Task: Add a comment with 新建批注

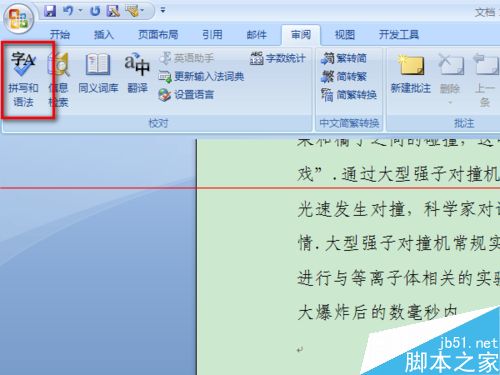Action: (411, 73)
